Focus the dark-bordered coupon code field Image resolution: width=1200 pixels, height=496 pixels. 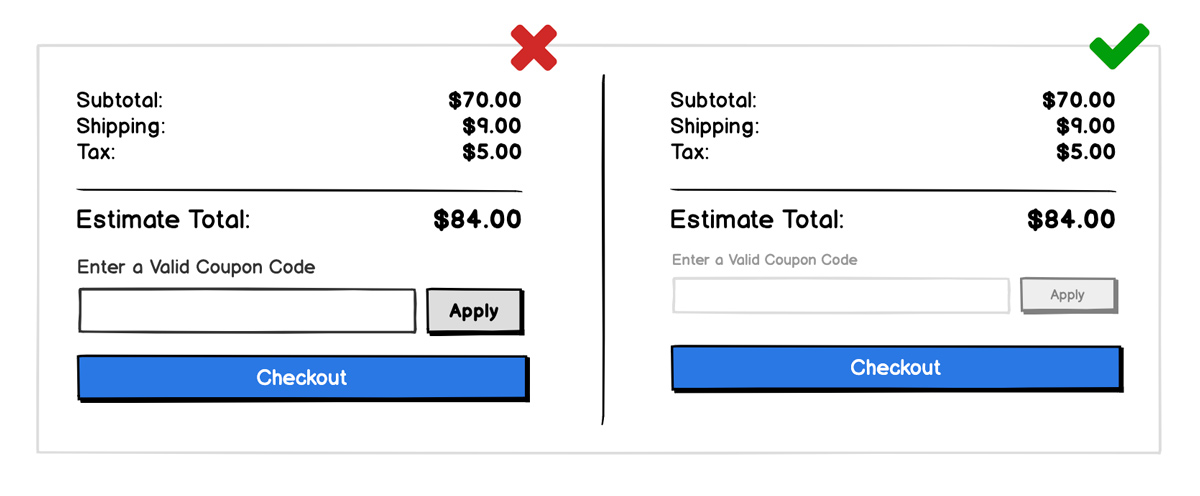pos(247,310)
